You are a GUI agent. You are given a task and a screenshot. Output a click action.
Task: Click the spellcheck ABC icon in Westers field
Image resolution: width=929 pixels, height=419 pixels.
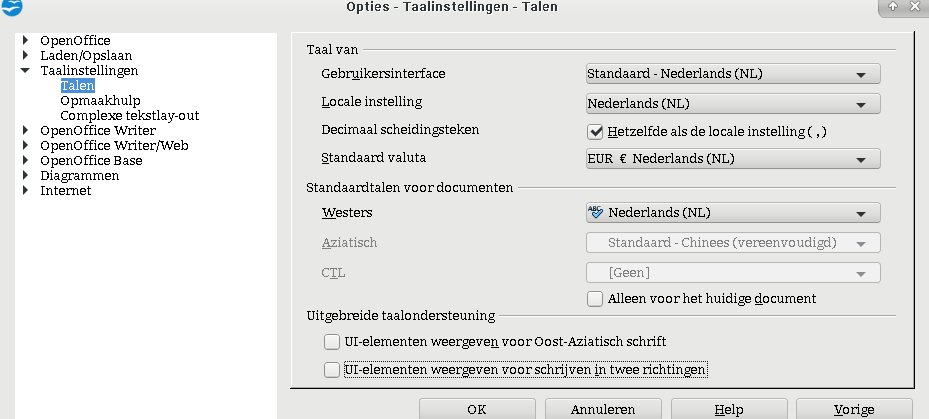(x=597, y=212)
